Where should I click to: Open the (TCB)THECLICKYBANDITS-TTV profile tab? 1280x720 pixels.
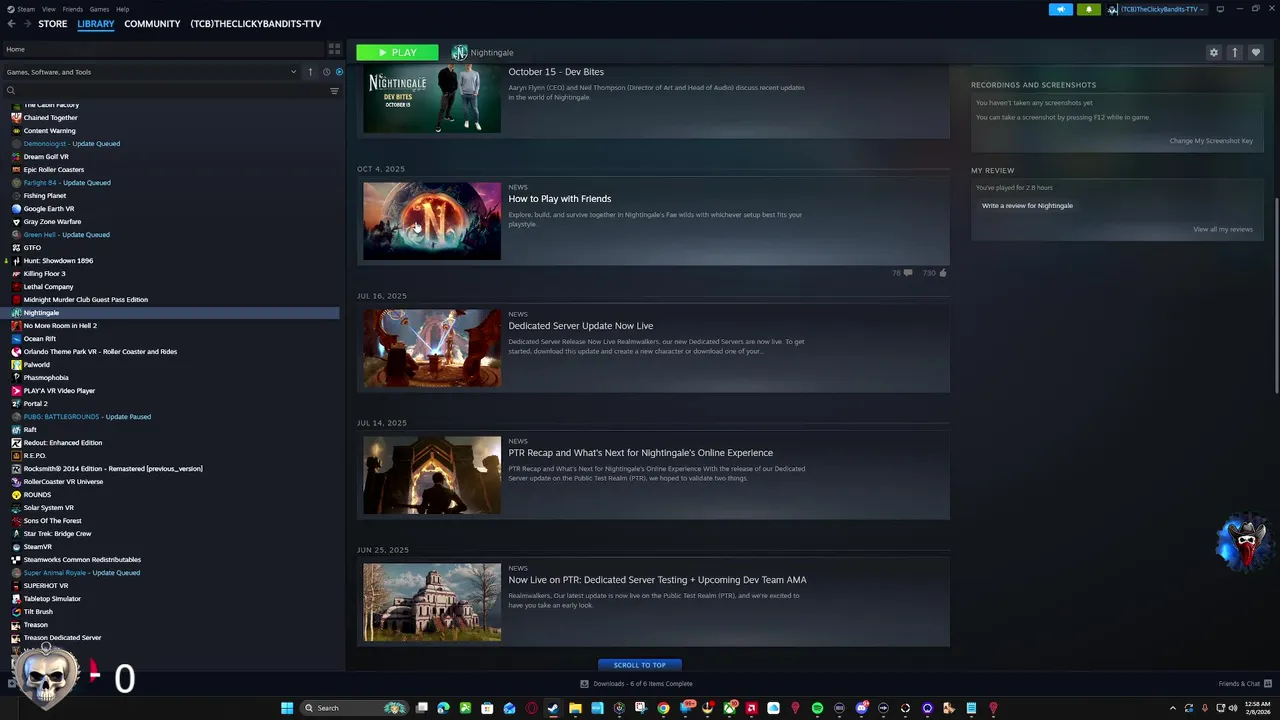click(x=256, y=24)
